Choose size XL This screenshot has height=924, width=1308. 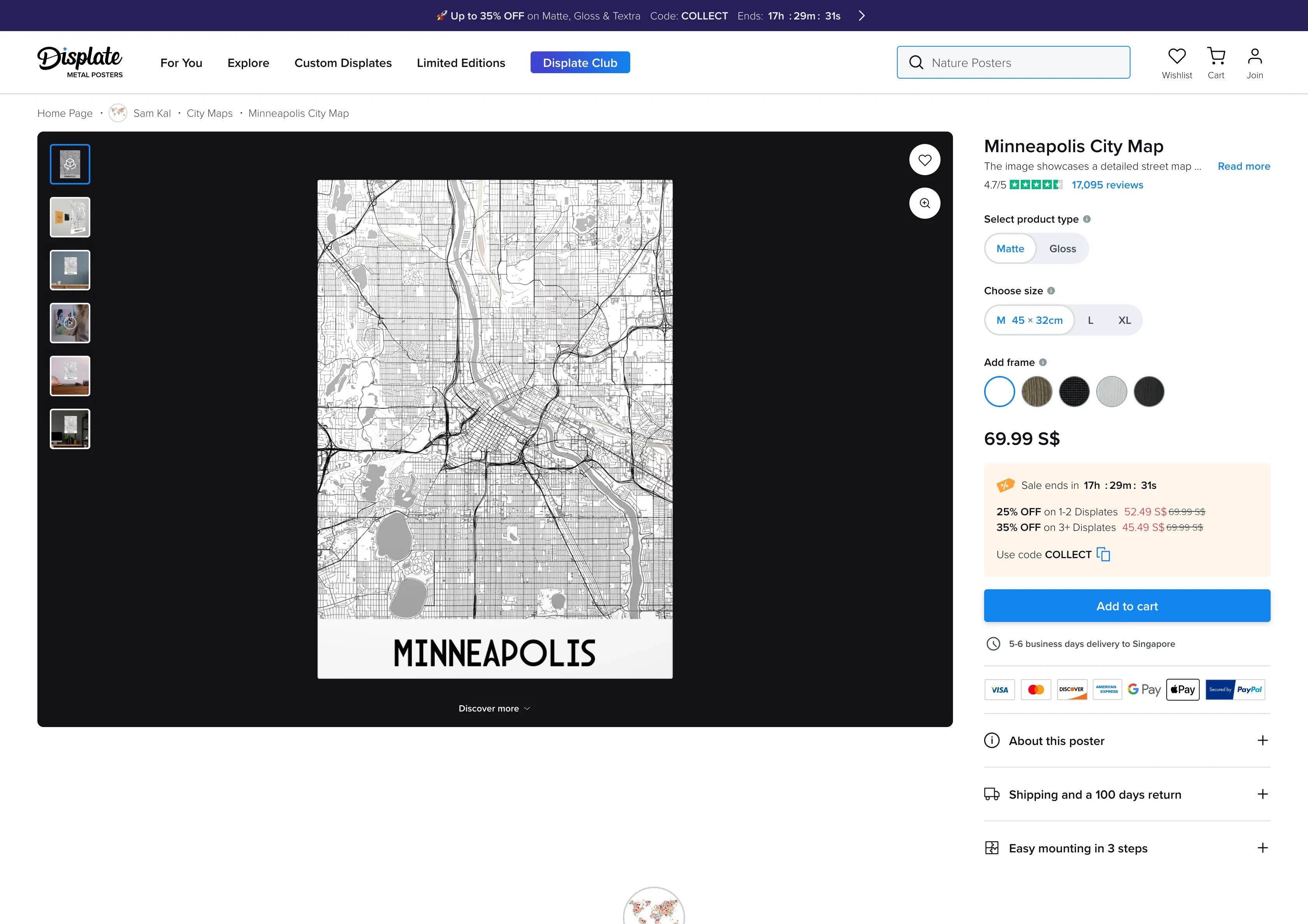(1124, 320)
